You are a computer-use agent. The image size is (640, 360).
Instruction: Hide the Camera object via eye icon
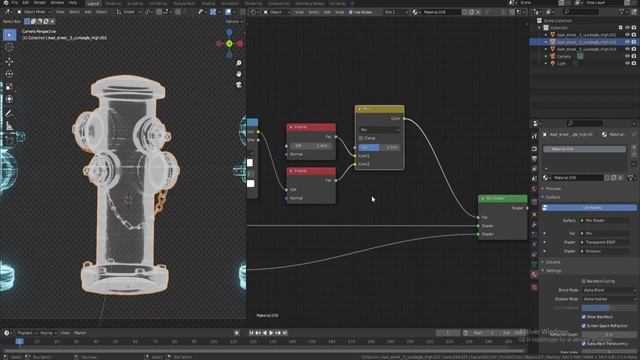click(627, 56)
